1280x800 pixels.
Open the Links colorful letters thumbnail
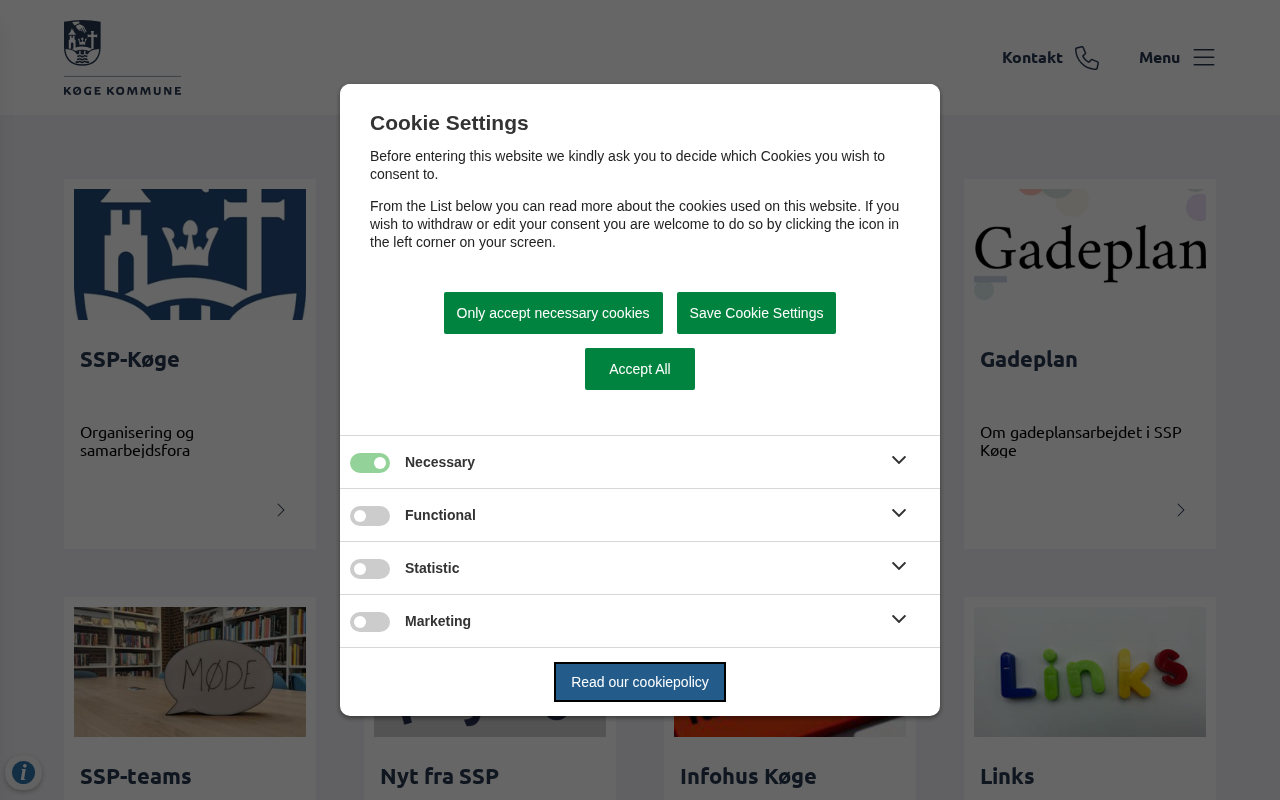(x=1090, y=672)
